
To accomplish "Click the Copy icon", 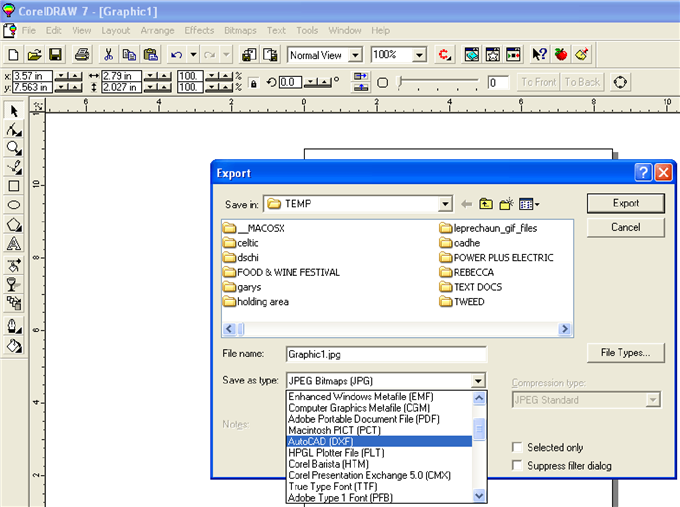I will tap(129, 55).
